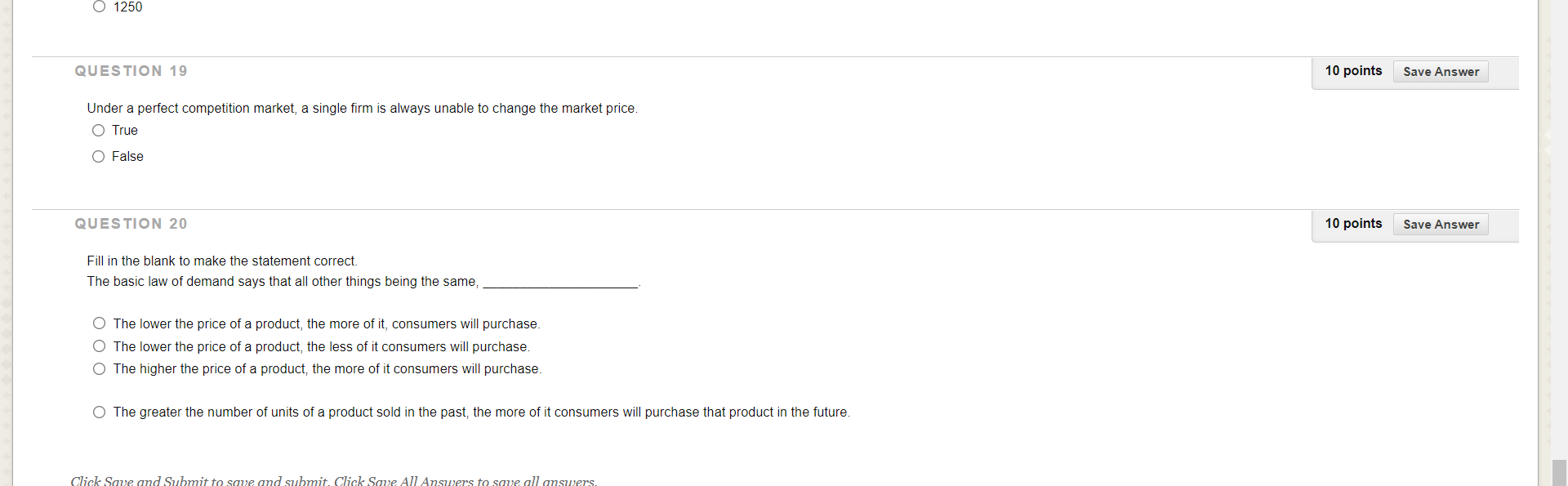This screenshot has width=1568, height=486.
Task: Click the '10 points' label for Question 19
Action: click(x=1353, y=71)
